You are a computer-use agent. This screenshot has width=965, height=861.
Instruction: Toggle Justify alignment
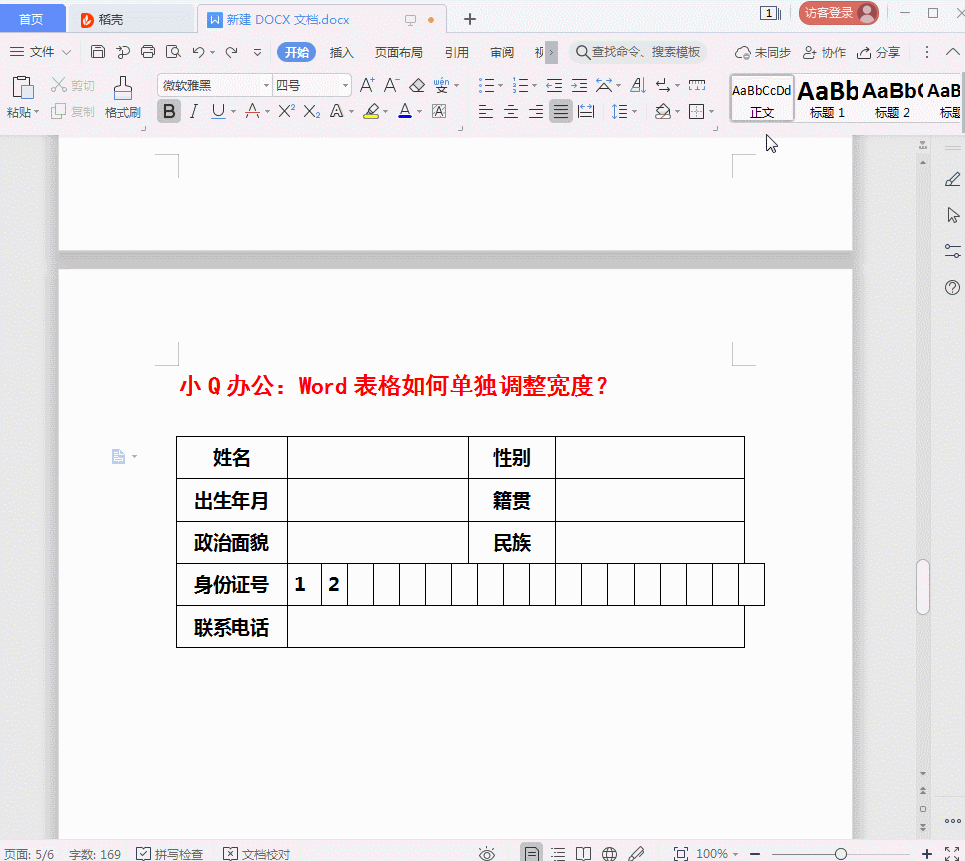(x=561, y=111)
